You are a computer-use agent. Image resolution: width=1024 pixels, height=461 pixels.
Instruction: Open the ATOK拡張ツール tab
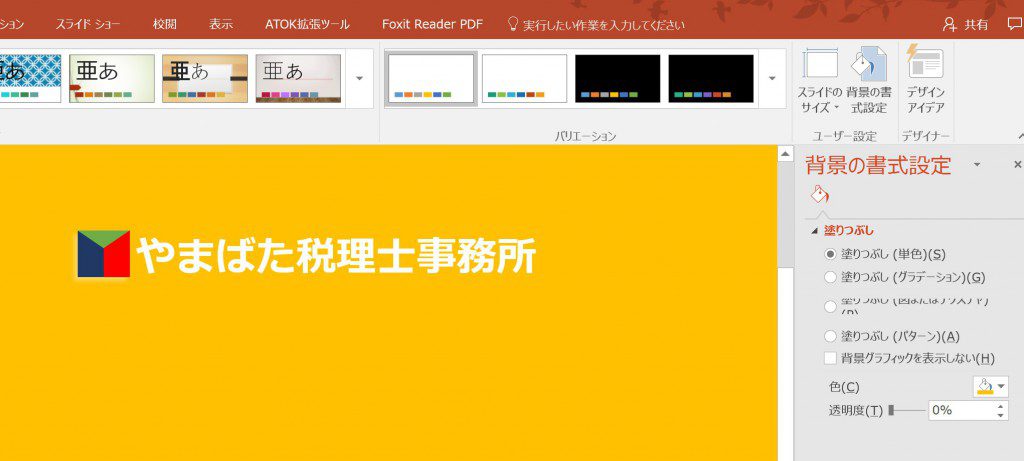pos(307,24)
